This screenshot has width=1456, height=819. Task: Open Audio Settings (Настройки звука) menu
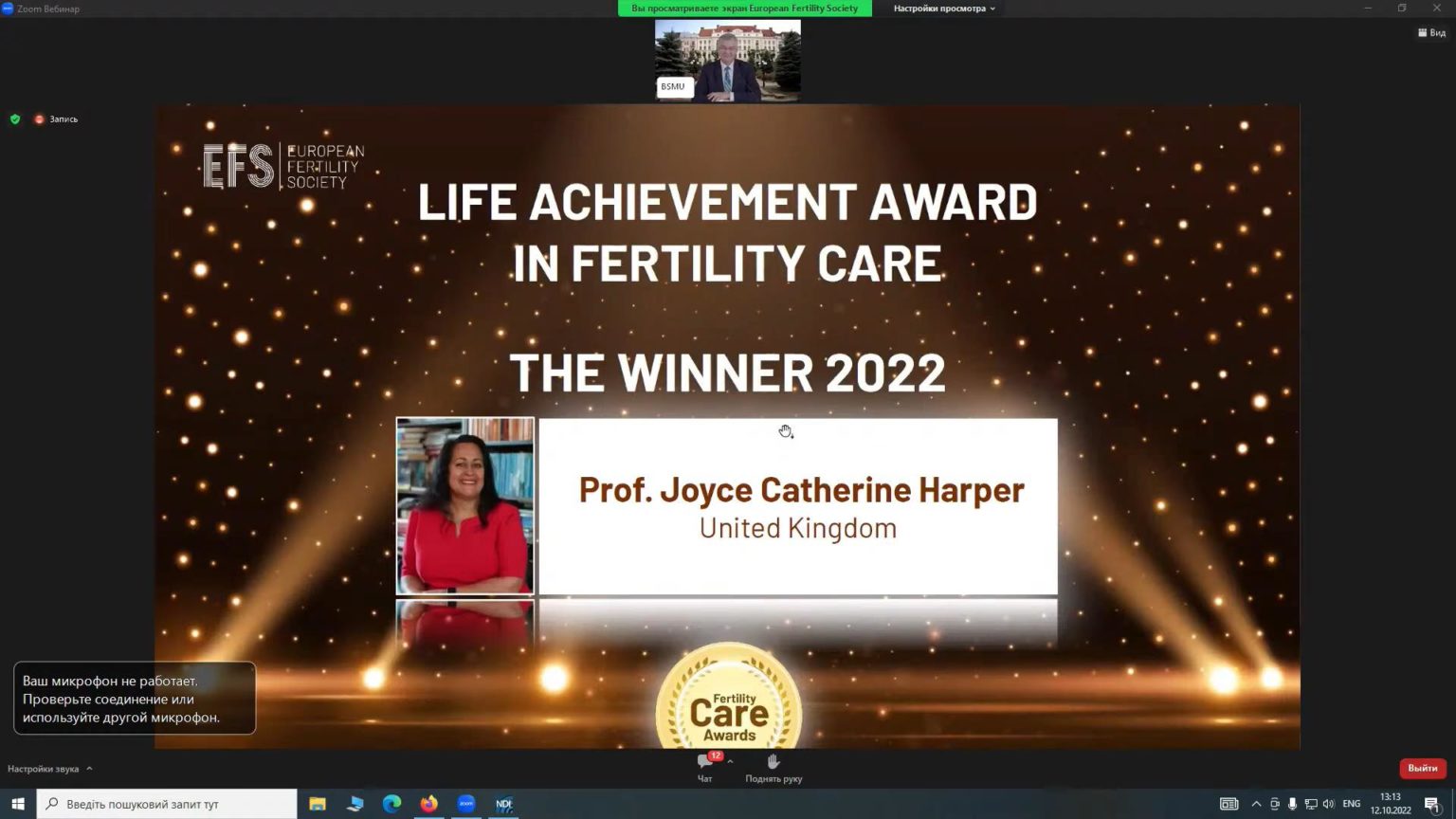[49, 769]
